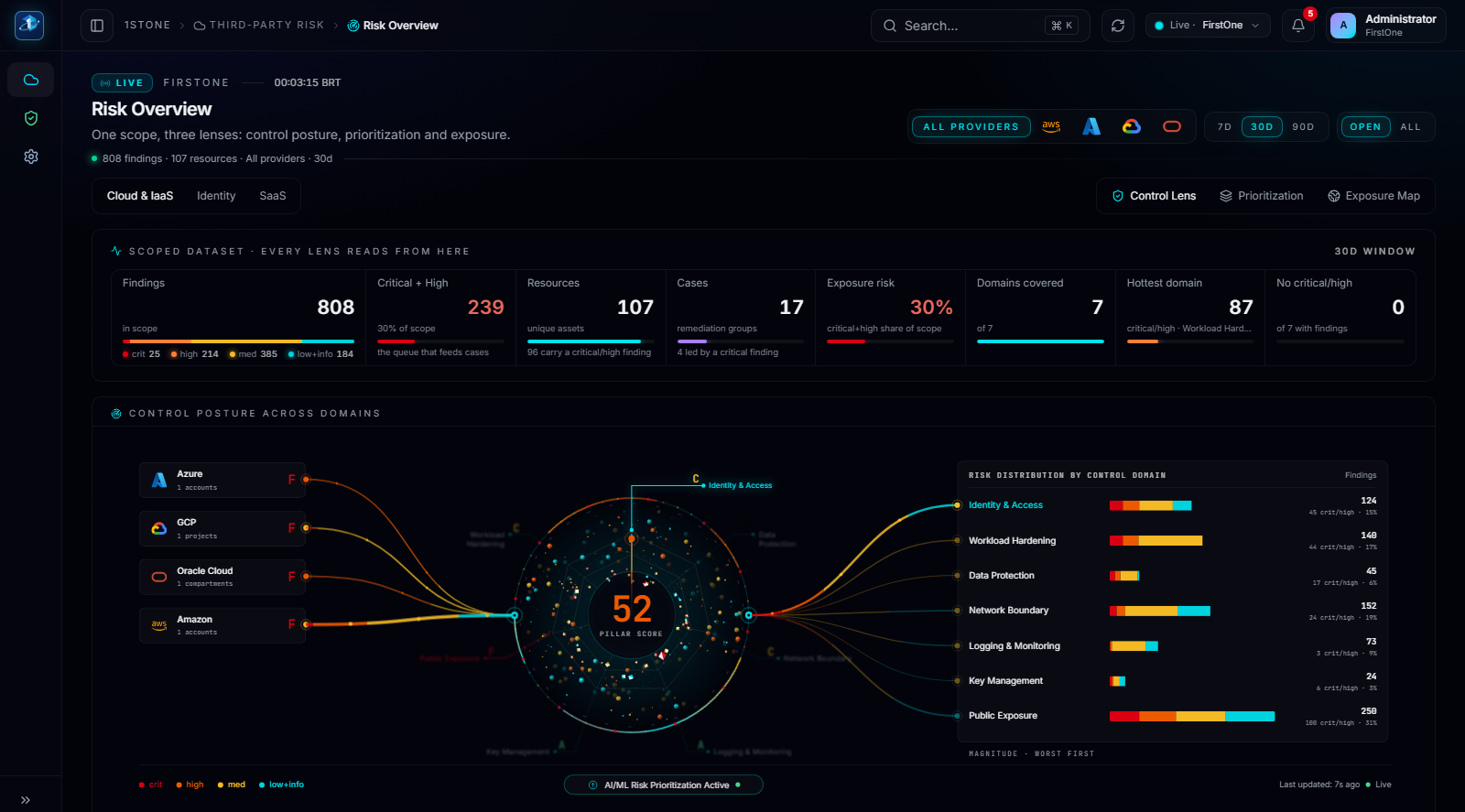Click the Resources 107 card
The image size is (1465, 812).
591,318
